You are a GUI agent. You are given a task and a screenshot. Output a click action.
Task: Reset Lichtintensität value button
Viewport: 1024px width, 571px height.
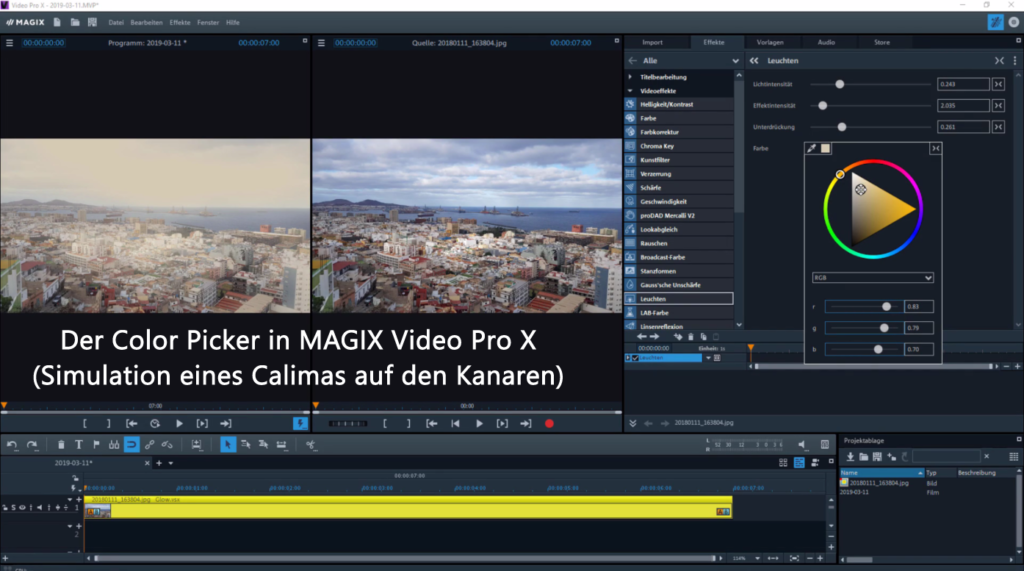point(998,84)
